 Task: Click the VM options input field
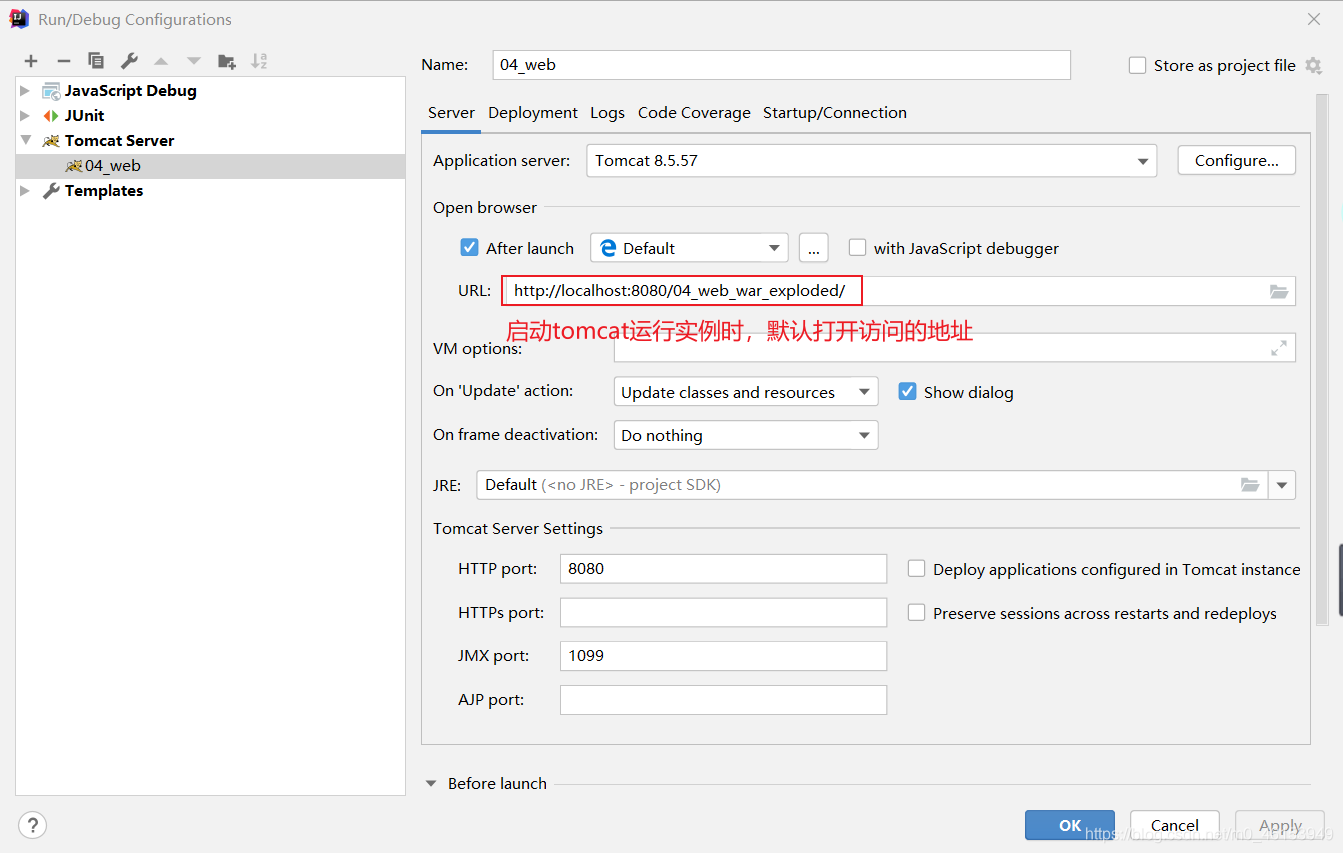954,348
